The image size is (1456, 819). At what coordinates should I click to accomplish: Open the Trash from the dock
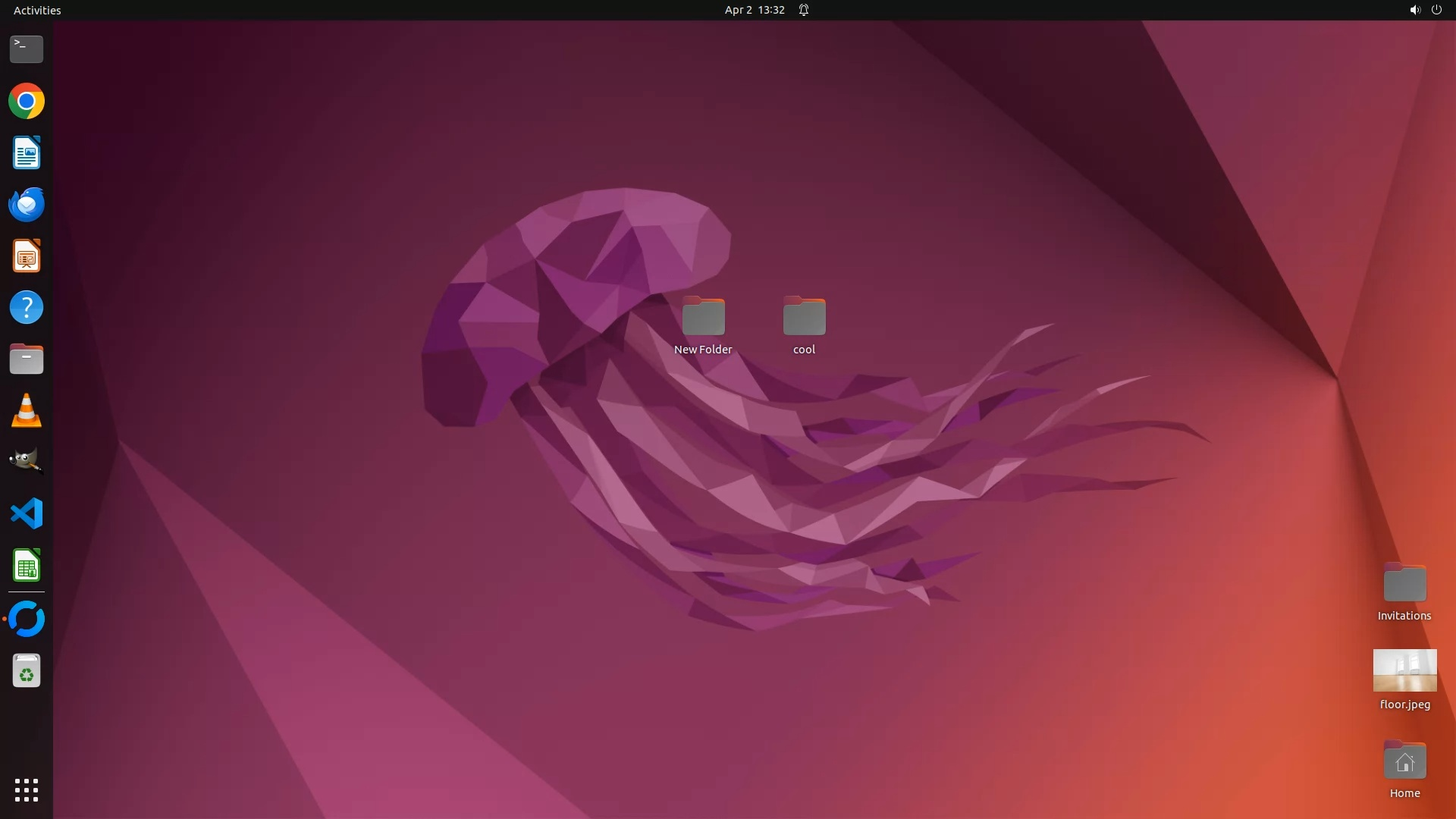27,671
